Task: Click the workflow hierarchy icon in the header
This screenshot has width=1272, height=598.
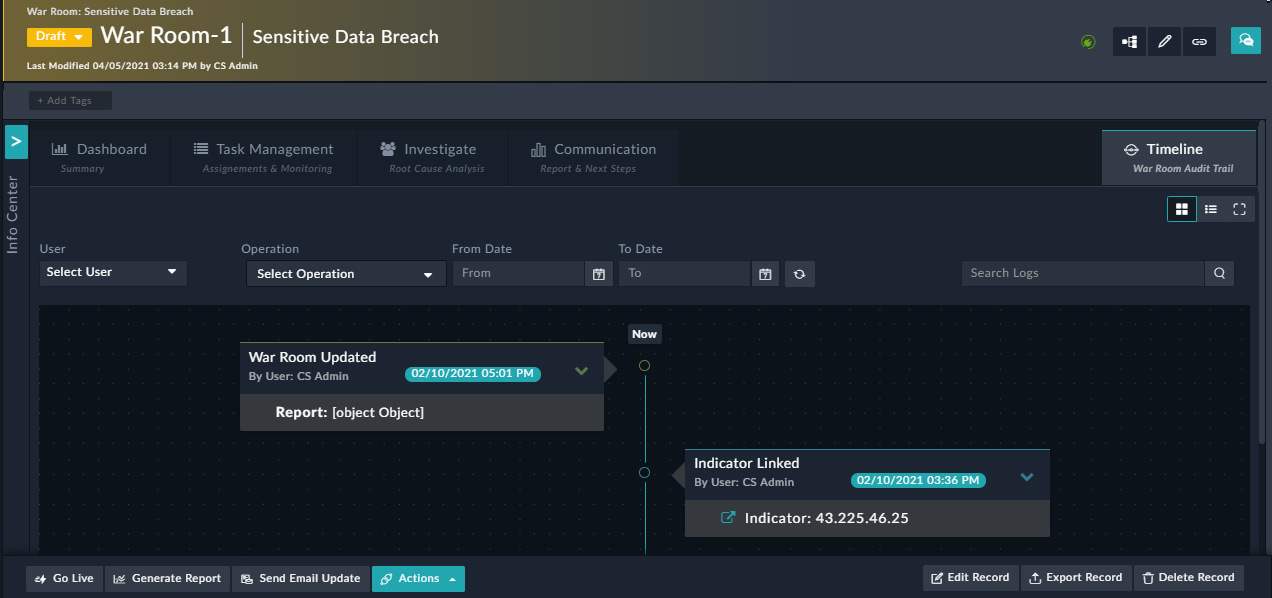Action: point(1129,41)
